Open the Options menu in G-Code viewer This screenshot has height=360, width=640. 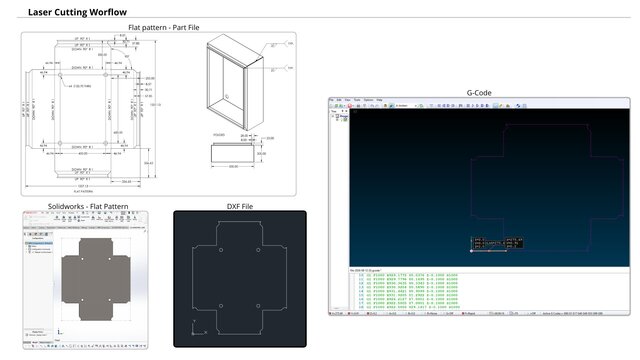[369, 100]
